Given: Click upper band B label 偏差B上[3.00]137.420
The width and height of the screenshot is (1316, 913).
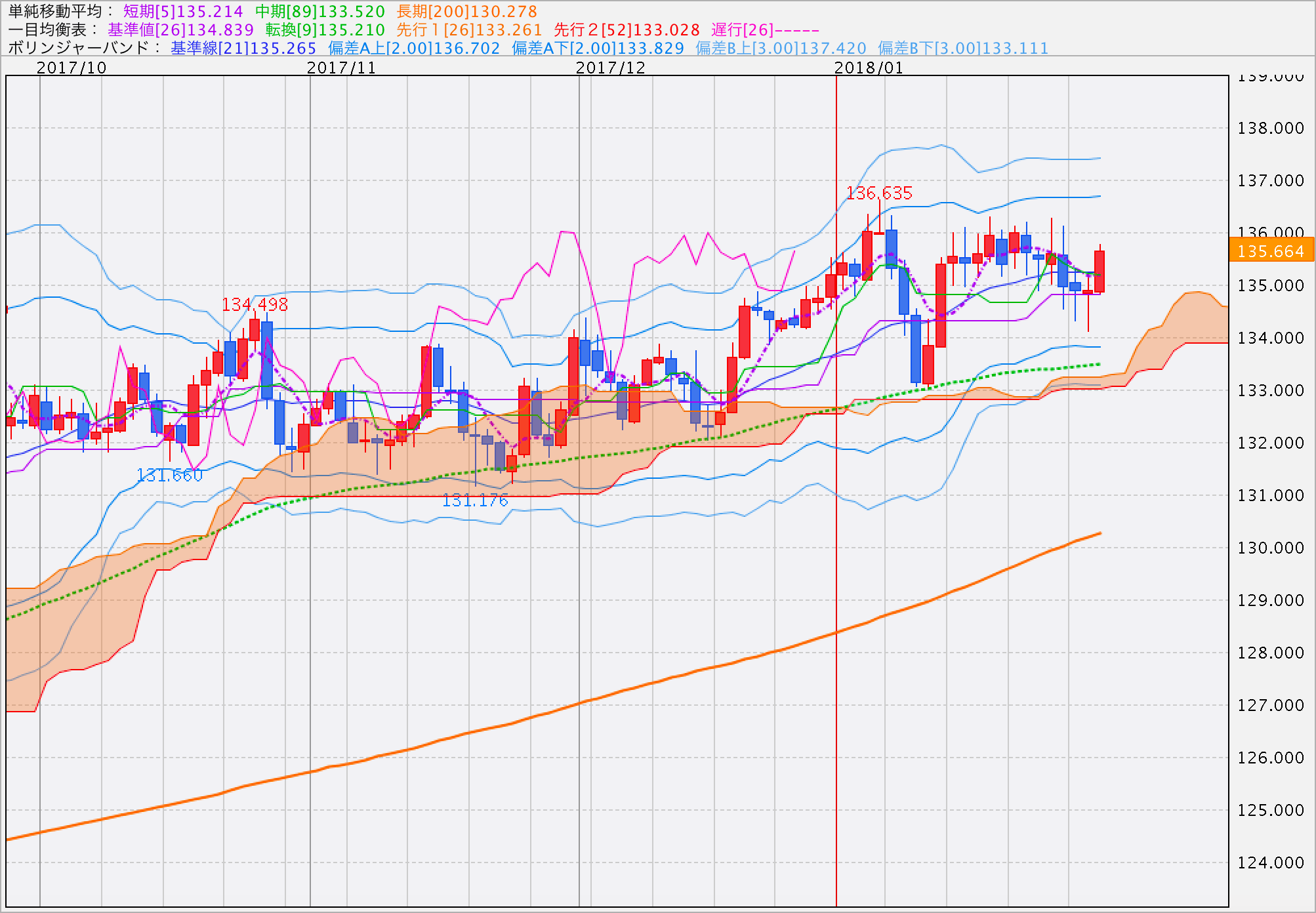Looking at the screenshot, I should pos(781,48).
